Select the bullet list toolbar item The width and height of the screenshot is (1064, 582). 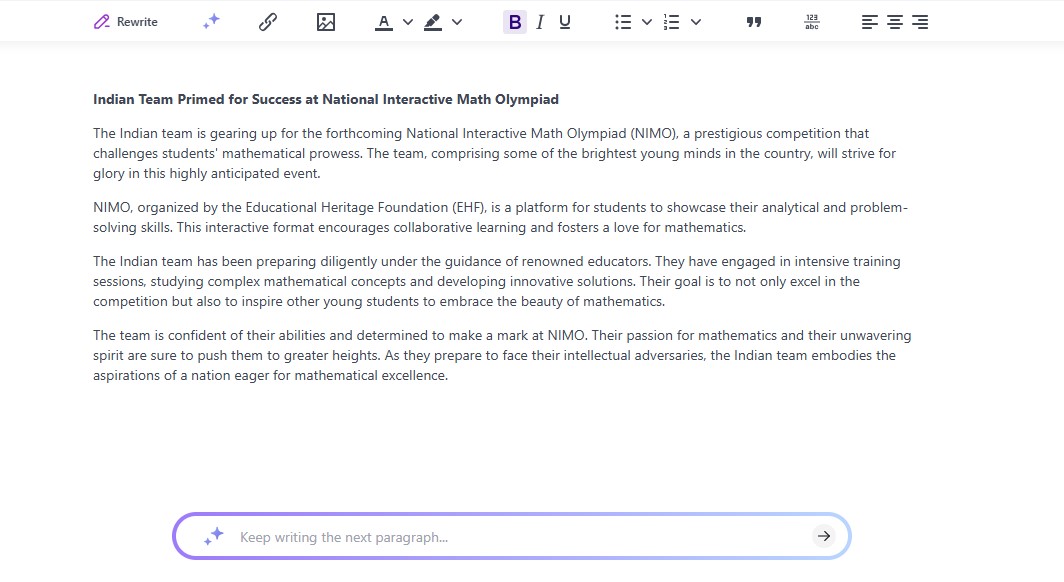[x=622, y=21]
